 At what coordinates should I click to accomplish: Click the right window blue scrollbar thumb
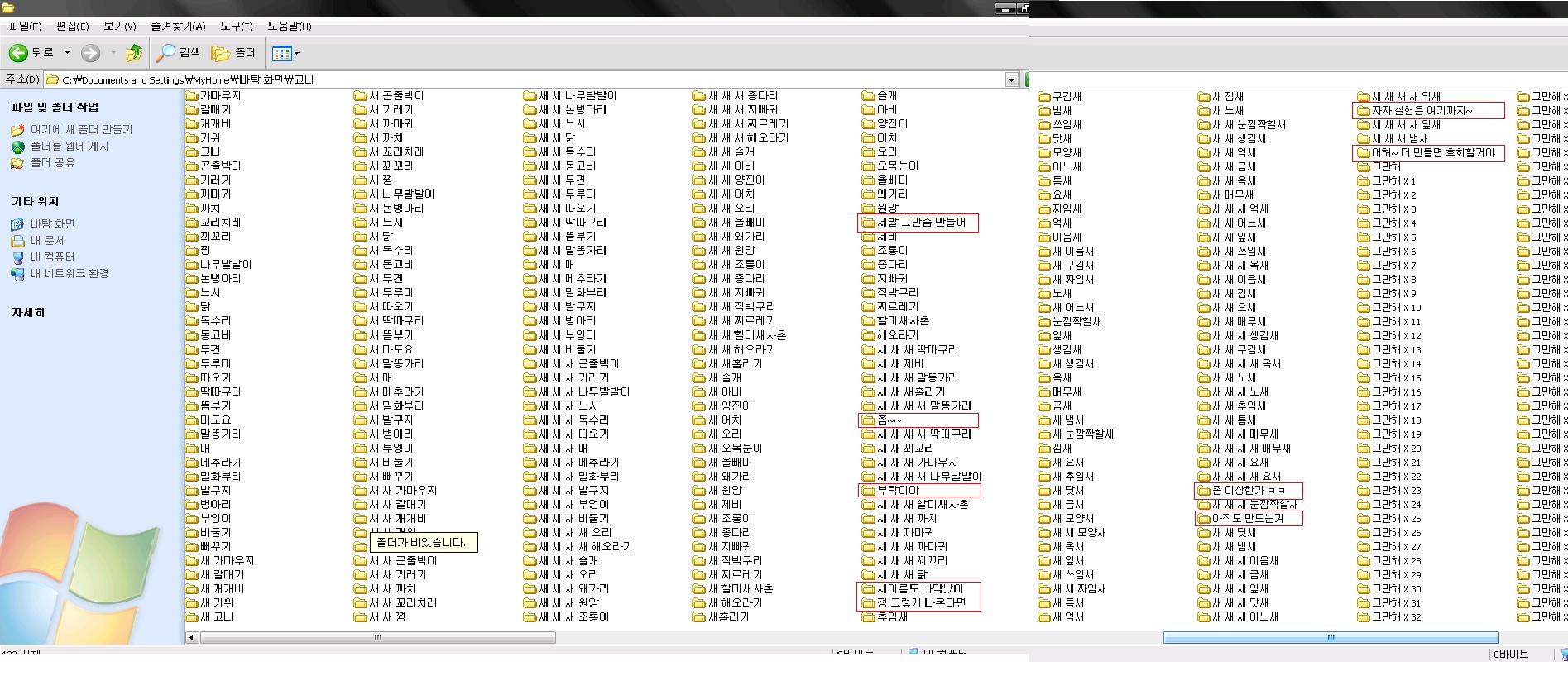coord(1331,637)
